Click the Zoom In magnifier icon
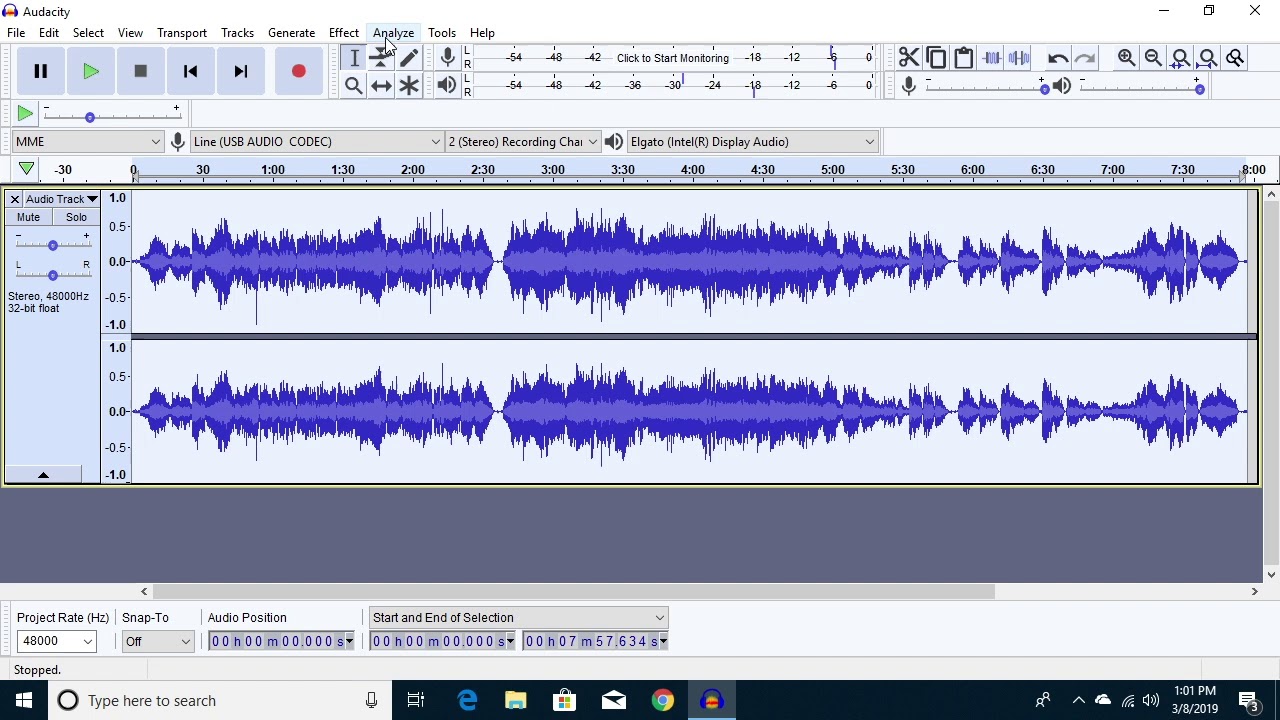 pos(1126,58)
